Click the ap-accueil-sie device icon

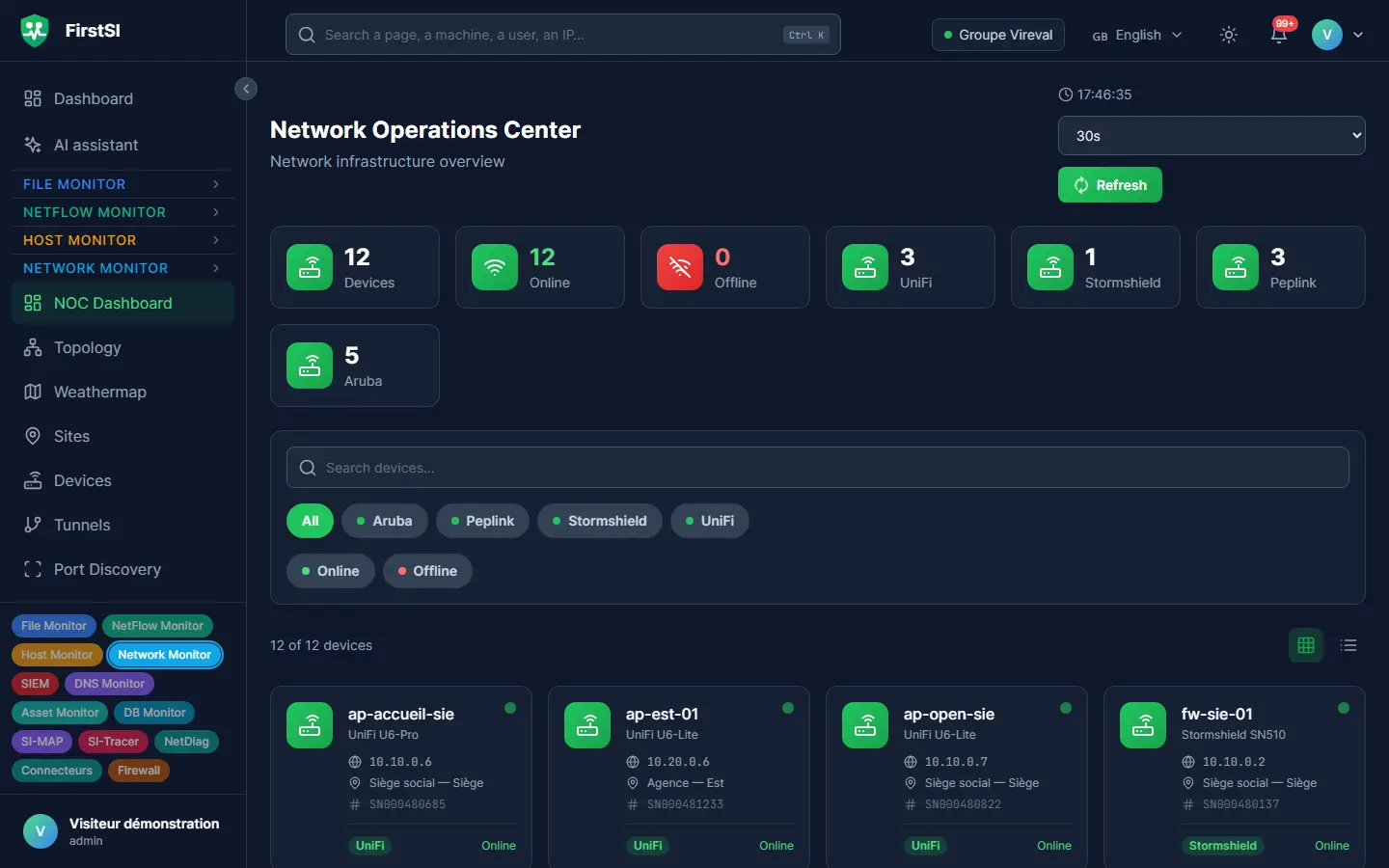pos(310,725)
